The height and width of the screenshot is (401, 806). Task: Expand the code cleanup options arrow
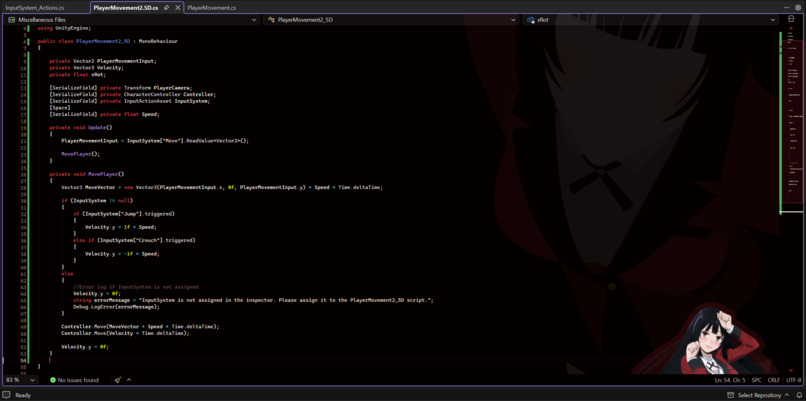click(129, 380)
